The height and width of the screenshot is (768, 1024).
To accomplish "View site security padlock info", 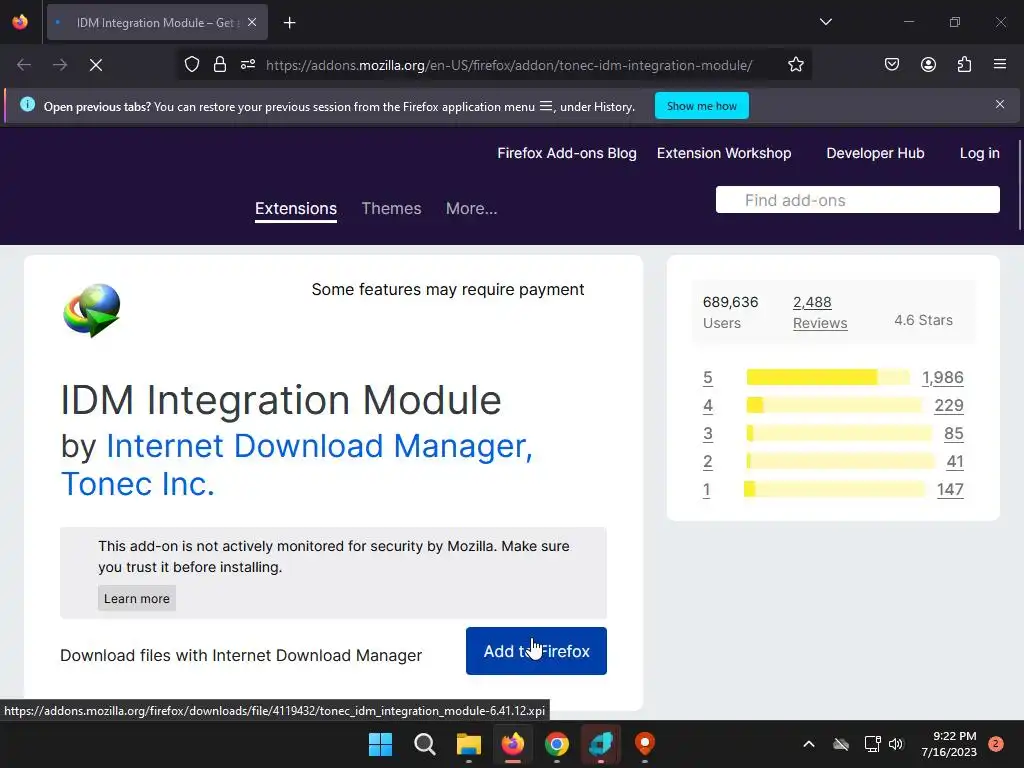I will [220, 65].
